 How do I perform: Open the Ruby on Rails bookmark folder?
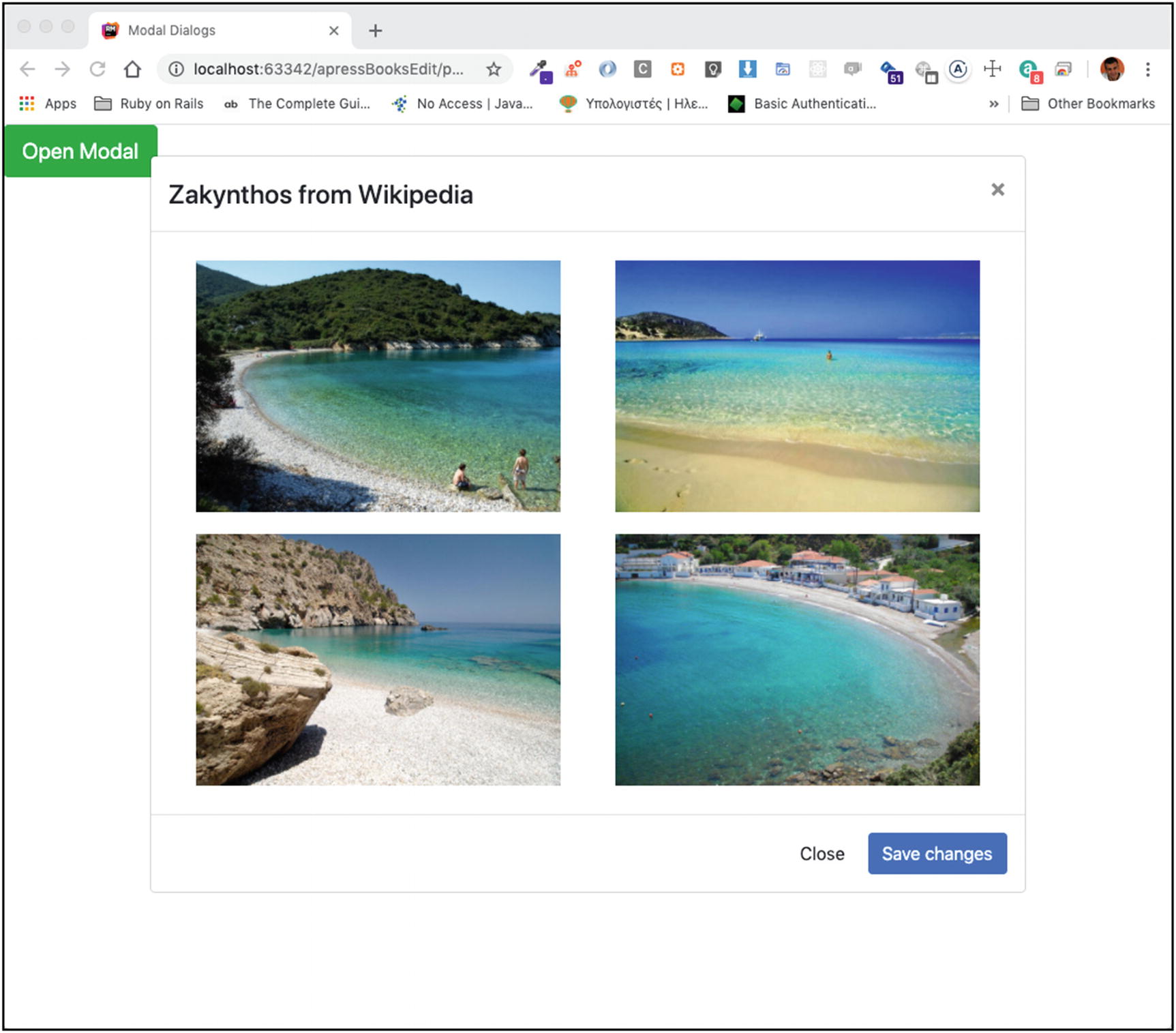pyautogui.click(x=149, y=104)
